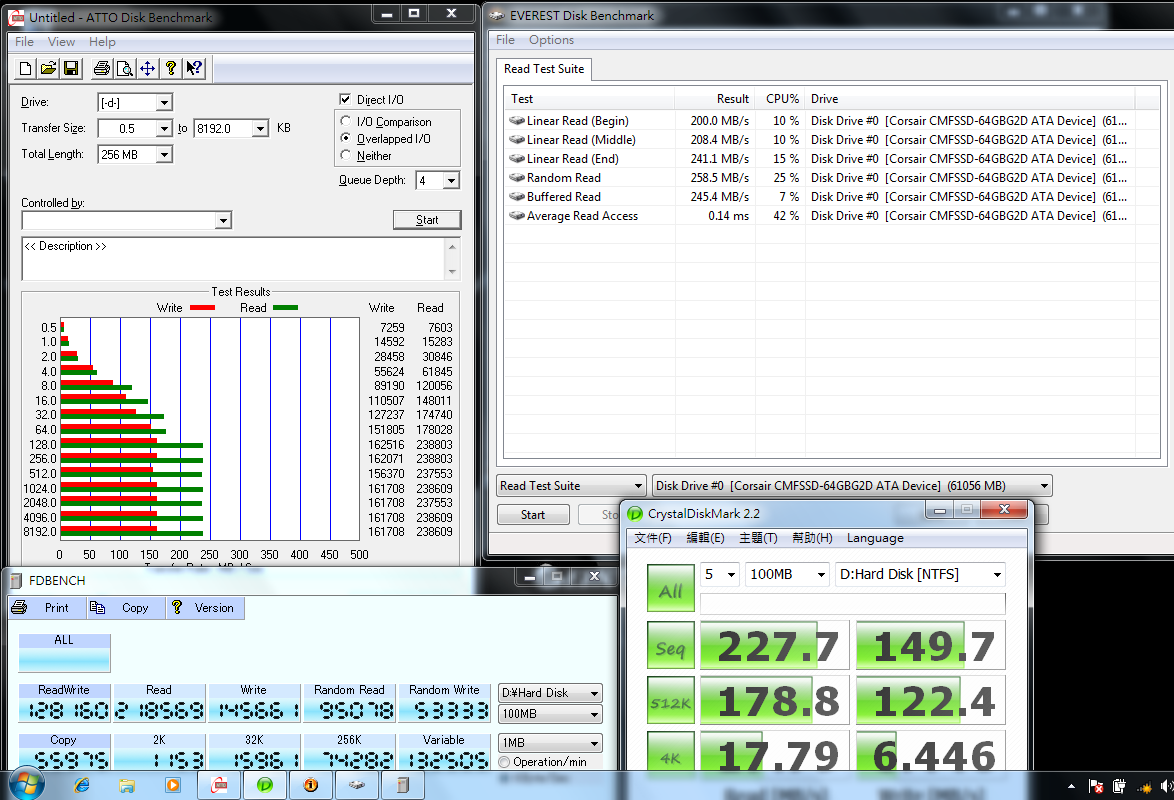The height and width of the screenshot is (800, 1174).
Task: Click the question icon beside Version in FDBENCH
Action: [177, 607]
